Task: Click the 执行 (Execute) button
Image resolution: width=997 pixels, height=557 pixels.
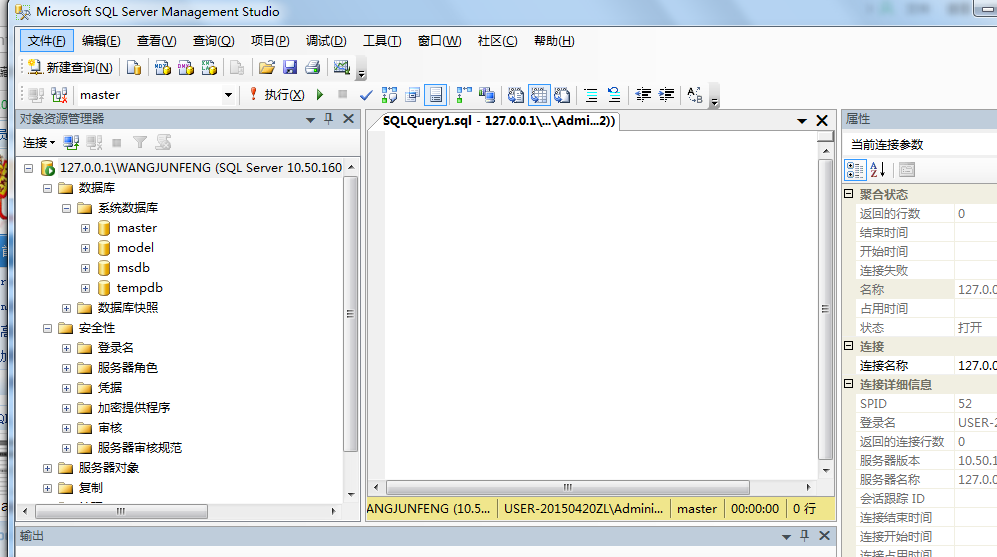Action: click(x=277, y=95)
